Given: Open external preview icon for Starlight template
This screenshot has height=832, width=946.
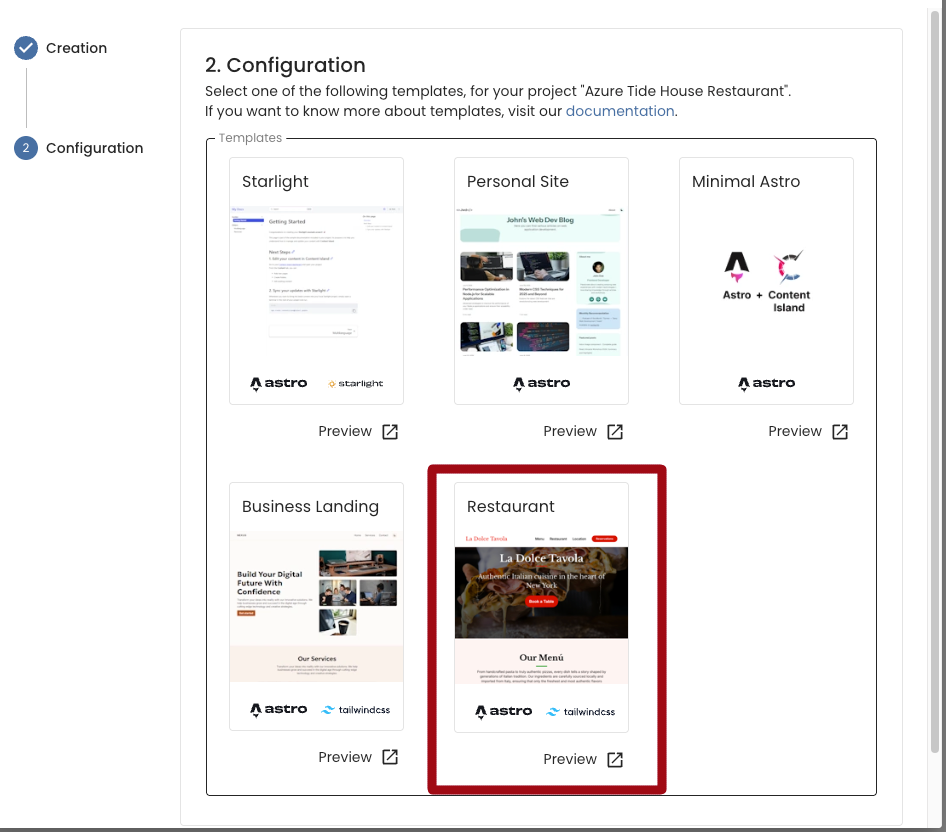Looking at the screenshot, I should pyautogui.click(x=390, y=432).
